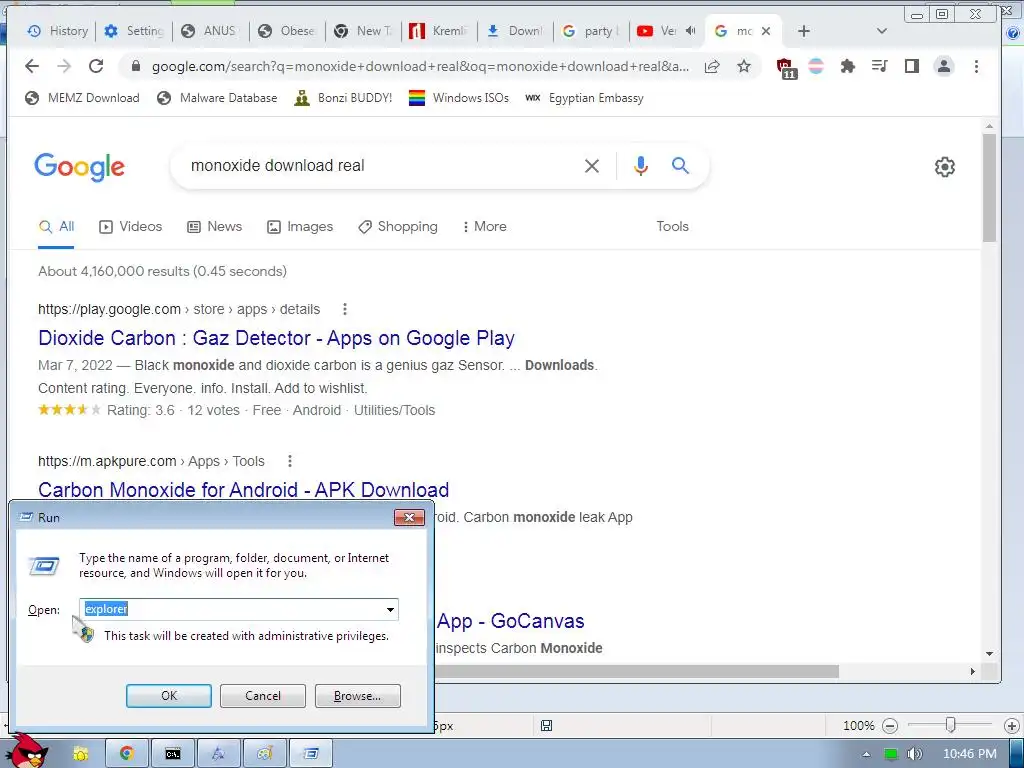Open the MEMZ Download bookmark
The height and width of the screenshot is (768, 1024).
tap(82, 98)
